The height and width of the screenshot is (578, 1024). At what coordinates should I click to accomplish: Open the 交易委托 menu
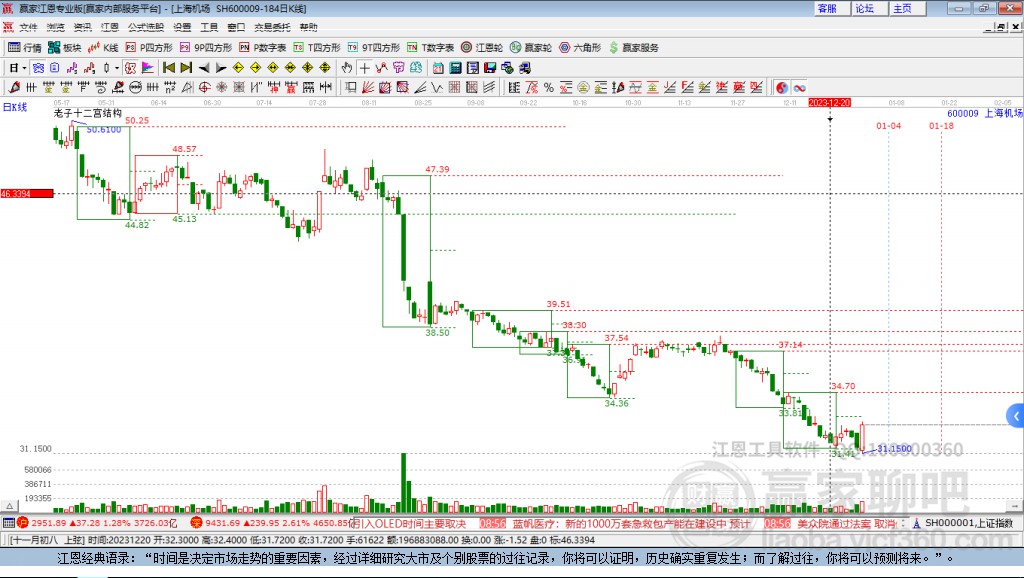click(272, 27)
